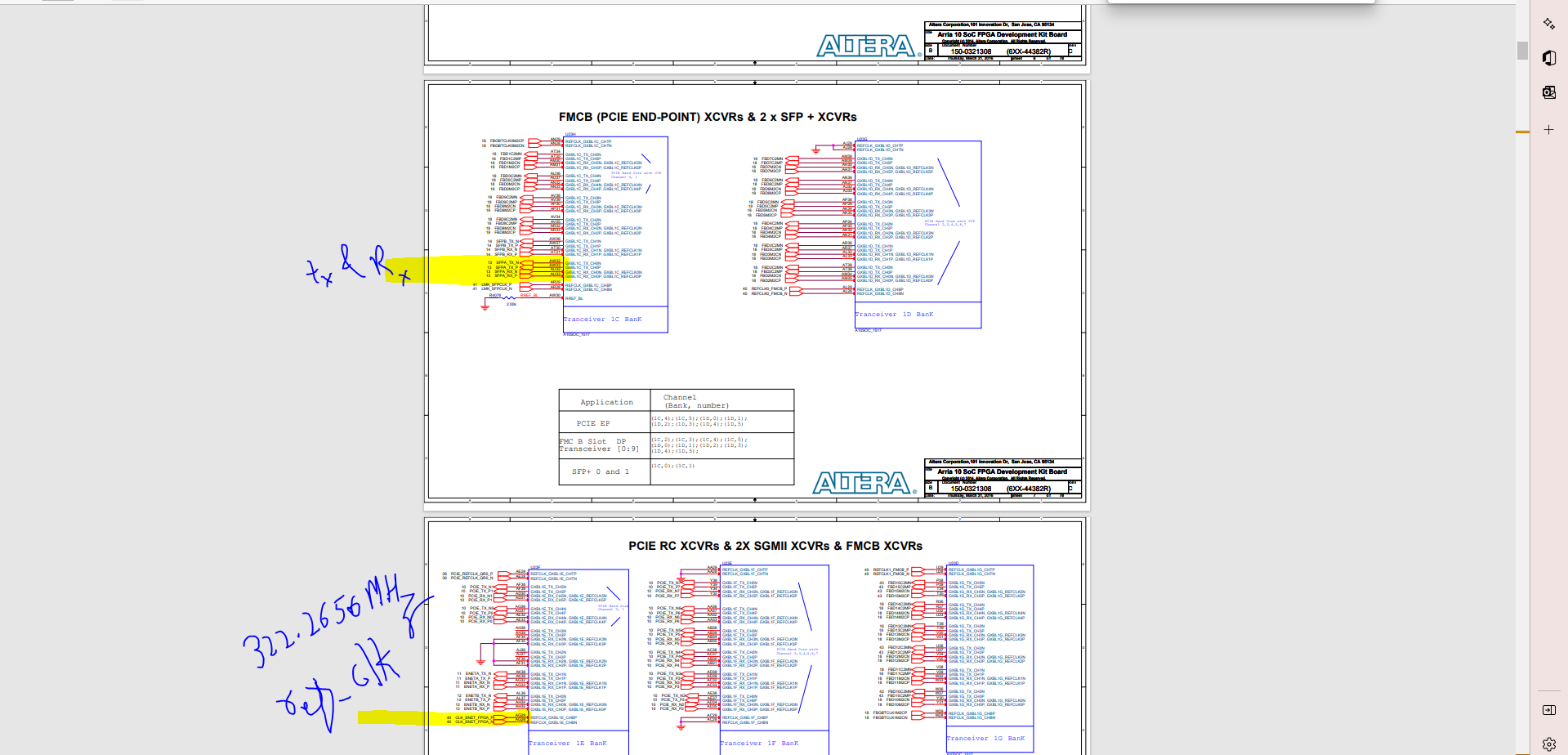Open sidebar settings gear
1568x755 pixels.
point(1548,744)
